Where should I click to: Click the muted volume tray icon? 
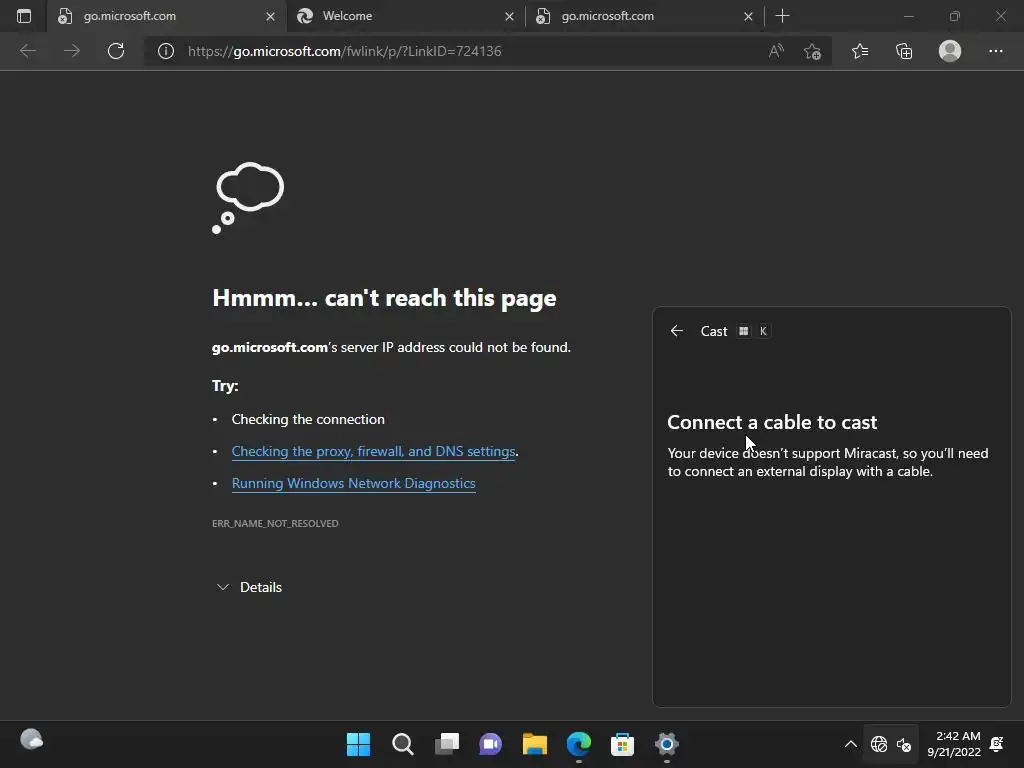[x=904, y=744]
